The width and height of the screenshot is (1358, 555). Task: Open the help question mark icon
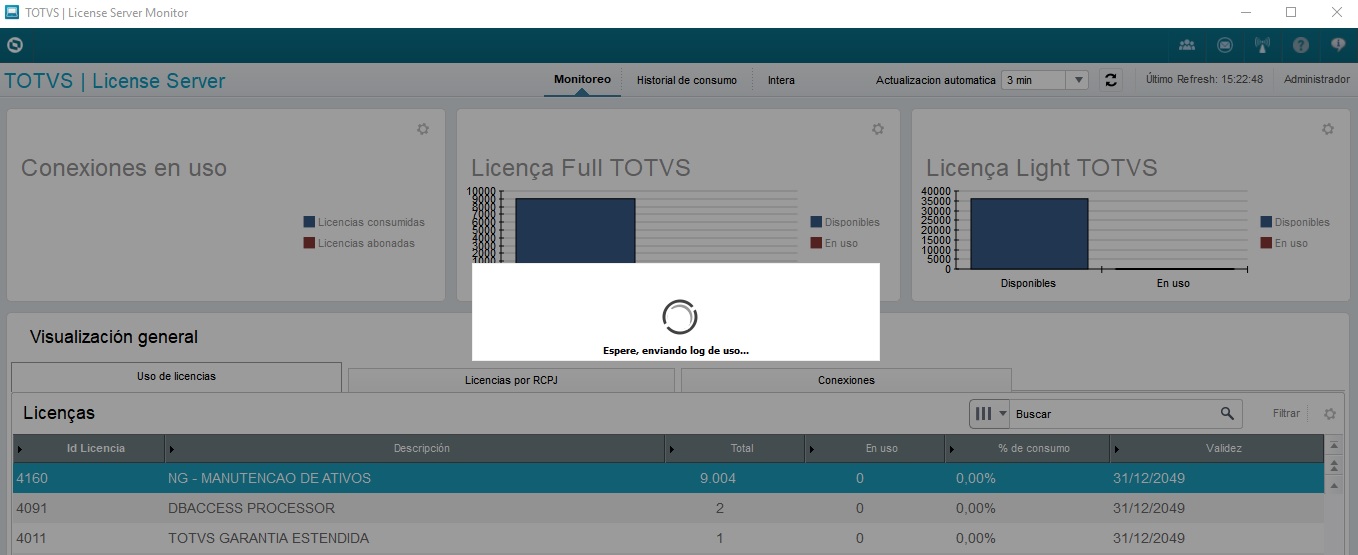pos(1300,45)
